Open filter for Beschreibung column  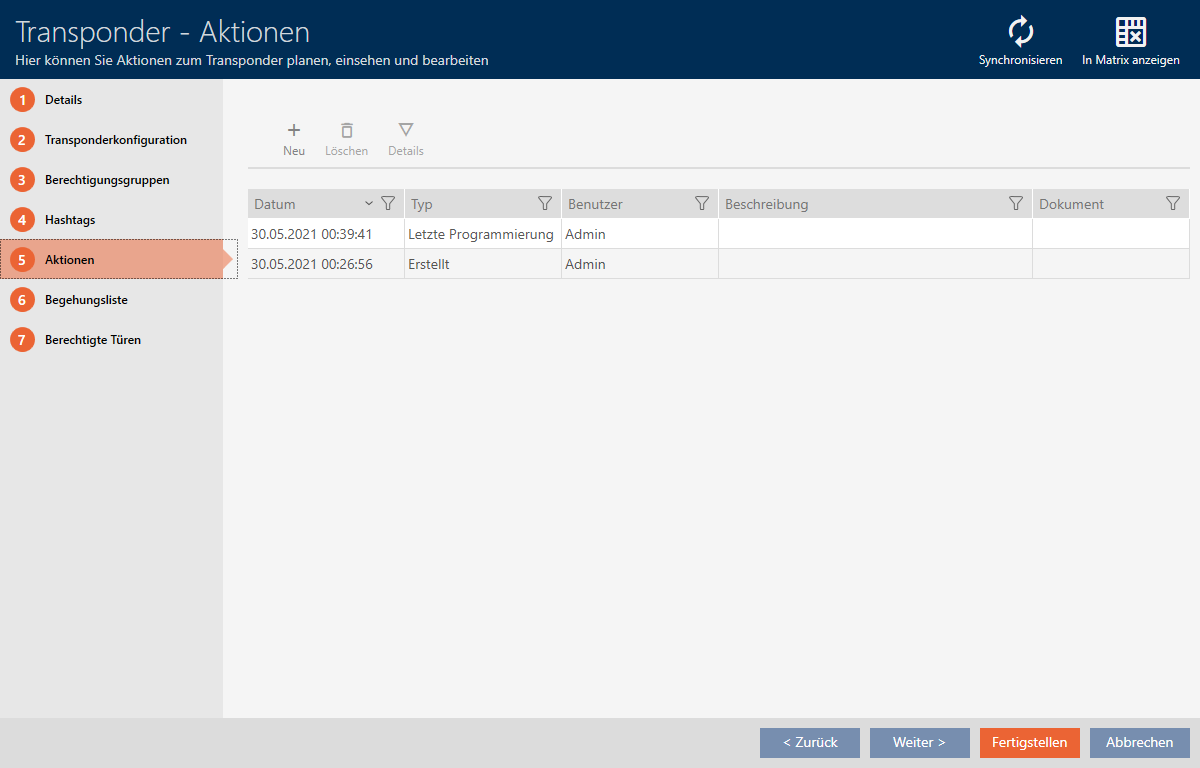point(1016,204)
